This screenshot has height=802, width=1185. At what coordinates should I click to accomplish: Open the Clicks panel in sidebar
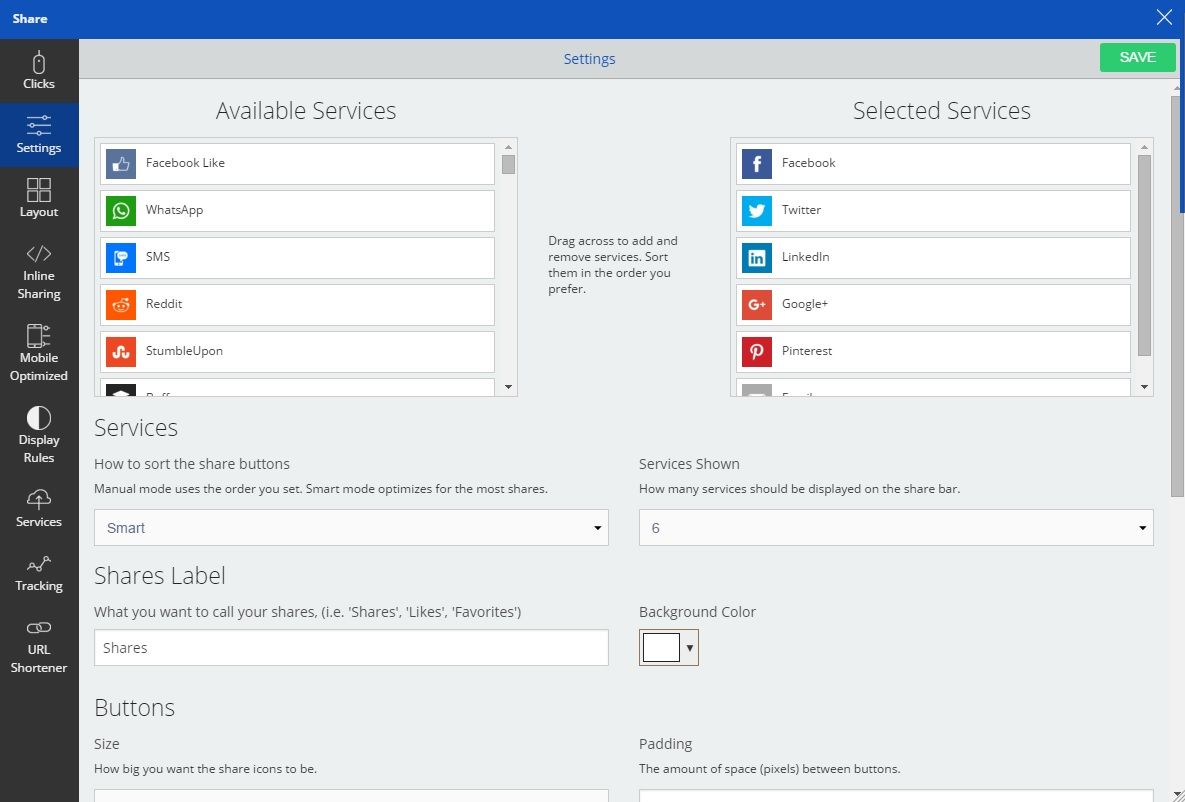pos(39,70)
